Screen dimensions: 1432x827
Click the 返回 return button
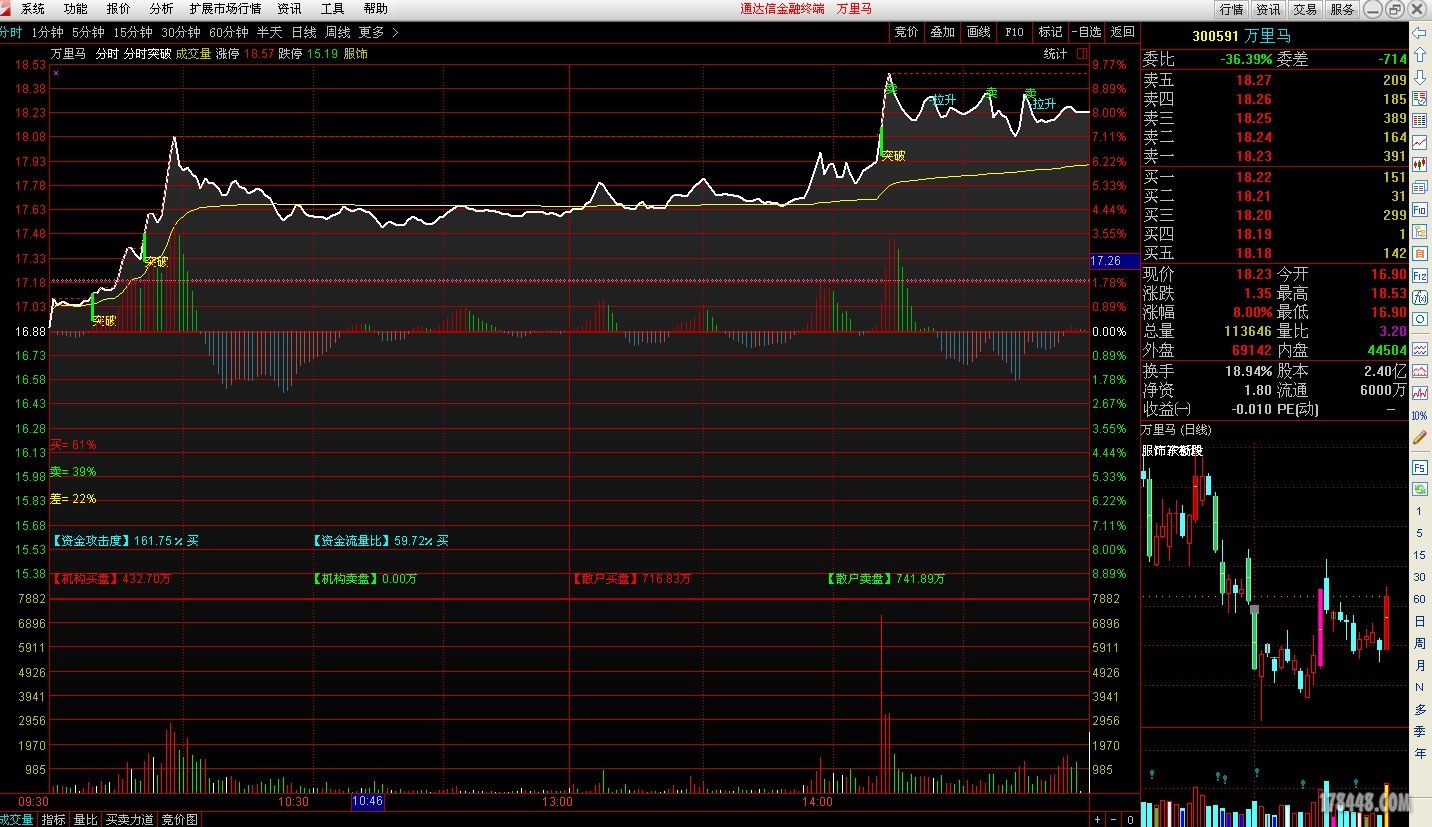point(1122,32)
